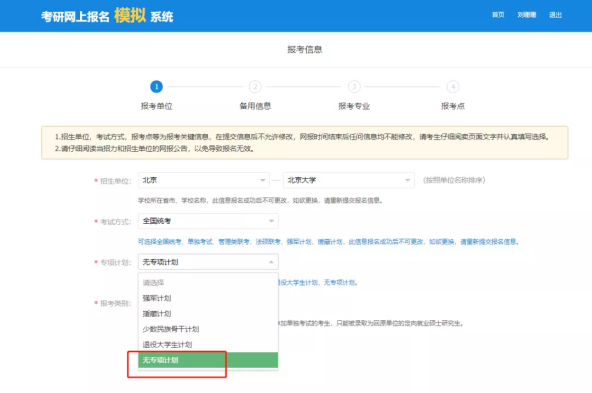
Task: Click step 2 circle for 备用信息
Action: click(255, 87)
